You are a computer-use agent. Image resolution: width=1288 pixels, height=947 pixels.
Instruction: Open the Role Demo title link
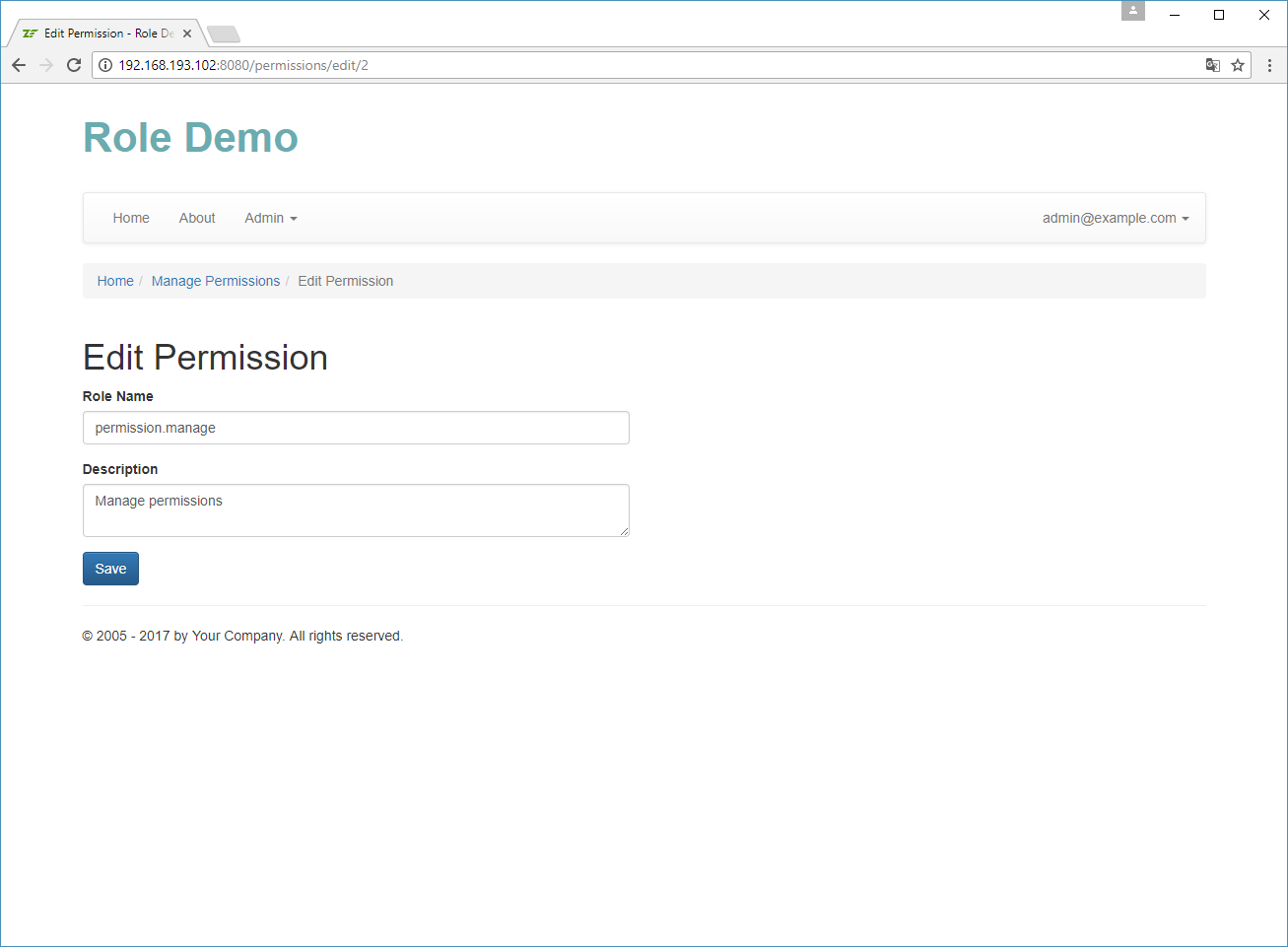tap(190, 138)
